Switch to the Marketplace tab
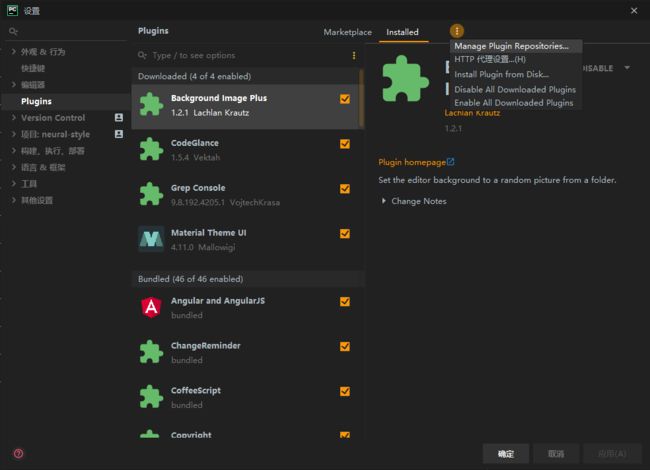Screen dimensions: 650x470 pyautogui.click(x=347, y=32)
